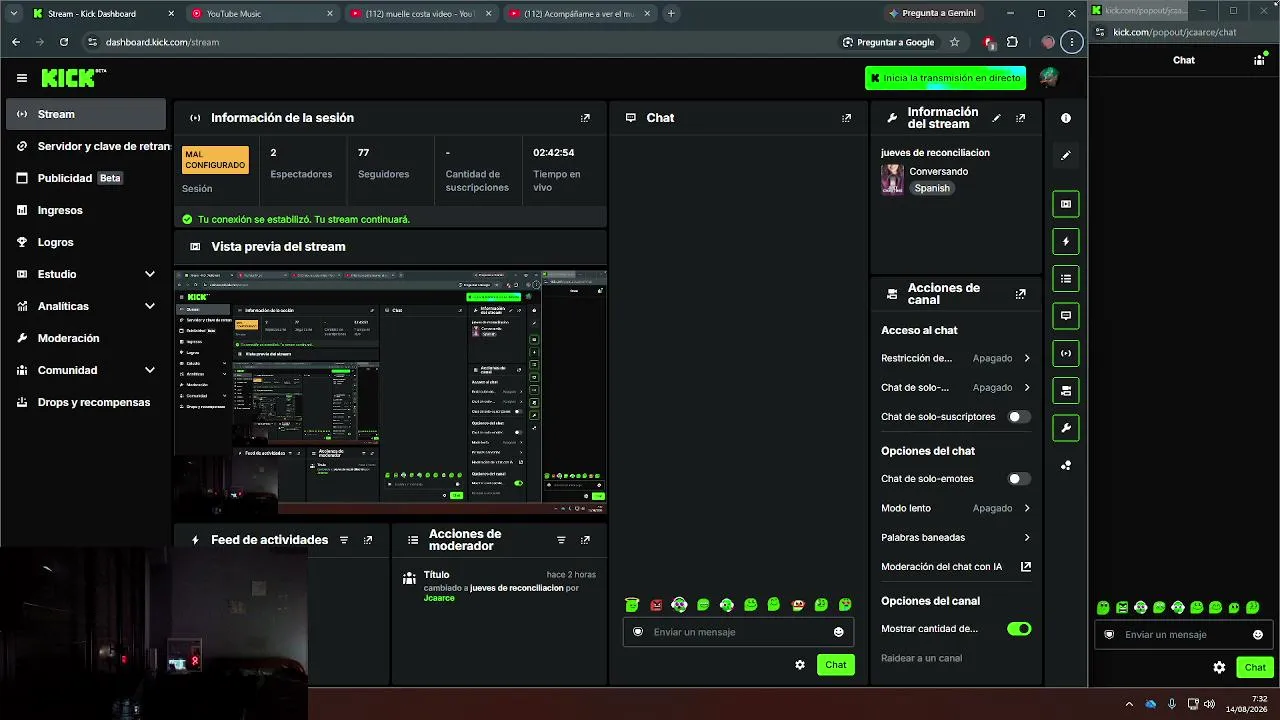The height and width of the screenshot is (720, 1280).
Task: Open the Chrome extensions puzzle icon
Action: pos(1012,42)
